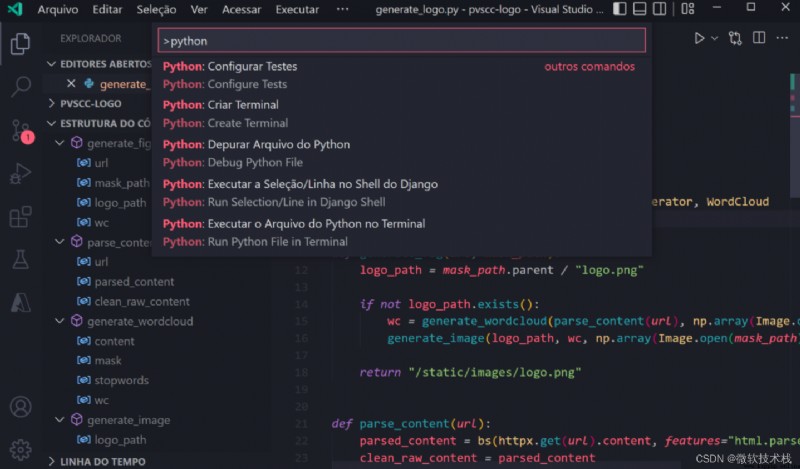Viewport: 800px width, 469px height.
Task: Open the Acessar menu
Action: coord(241,9)
